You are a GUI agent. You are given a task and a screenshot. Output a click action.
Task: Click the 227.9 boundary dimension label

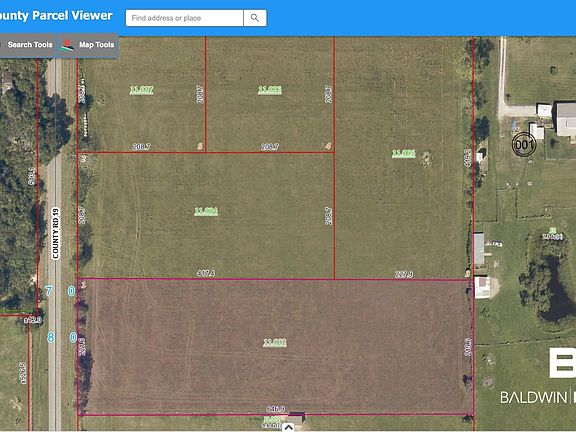click(404, 274)
